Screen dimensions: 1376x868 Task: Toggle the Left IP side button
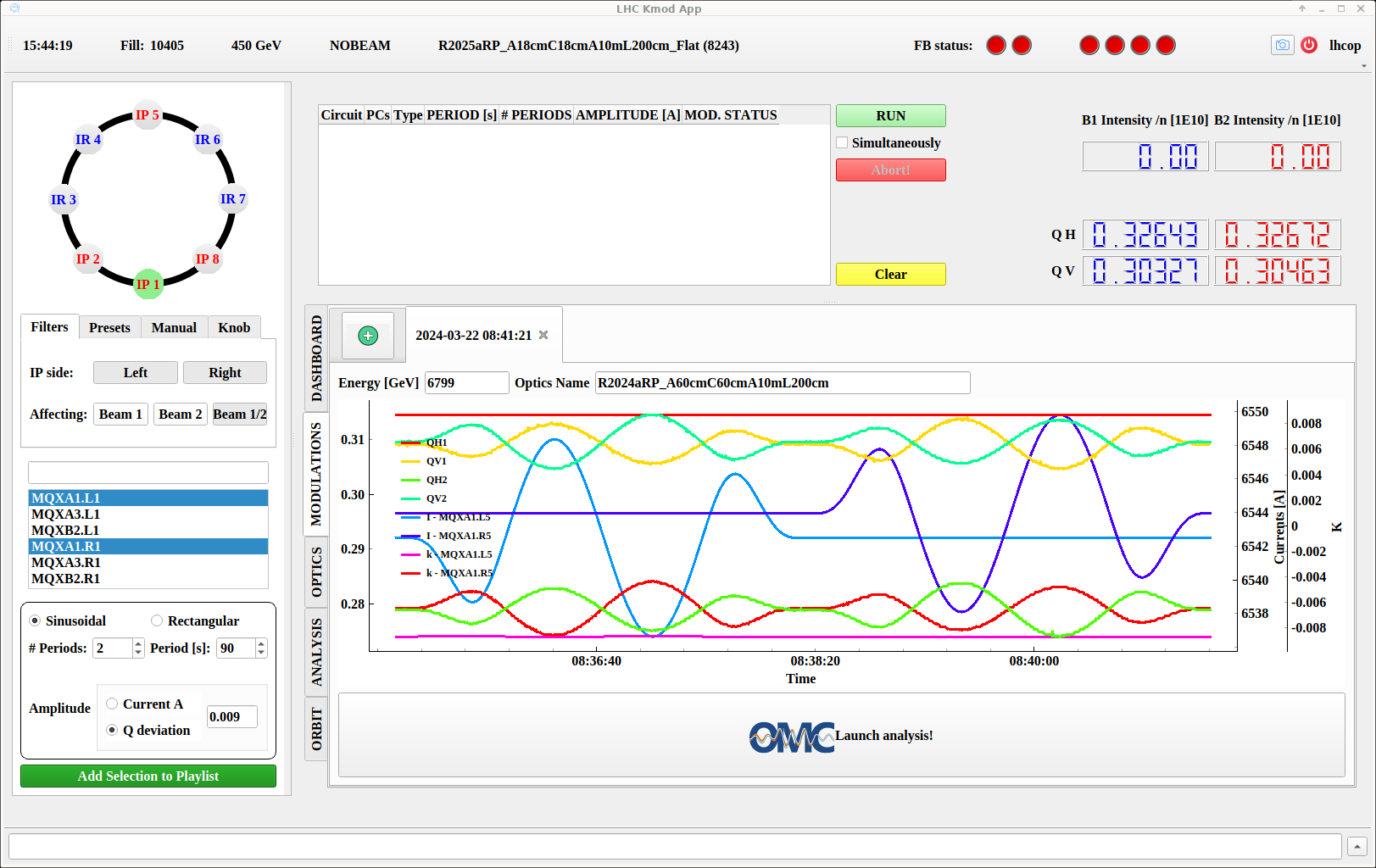click(x=136, y=372)
